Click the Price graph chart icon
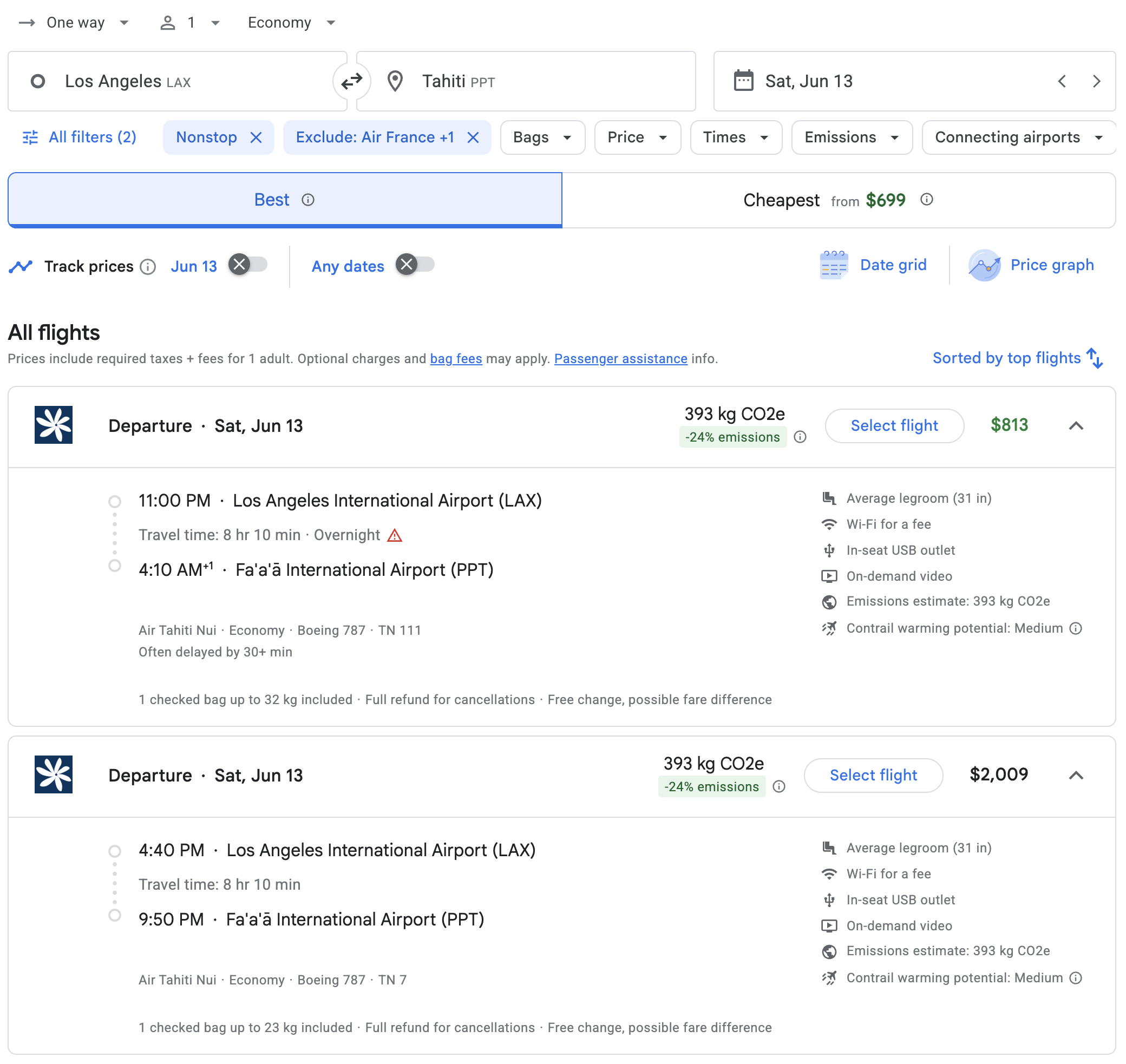The width and height of the screenshot is (1126, 1064). click(984, 265)
